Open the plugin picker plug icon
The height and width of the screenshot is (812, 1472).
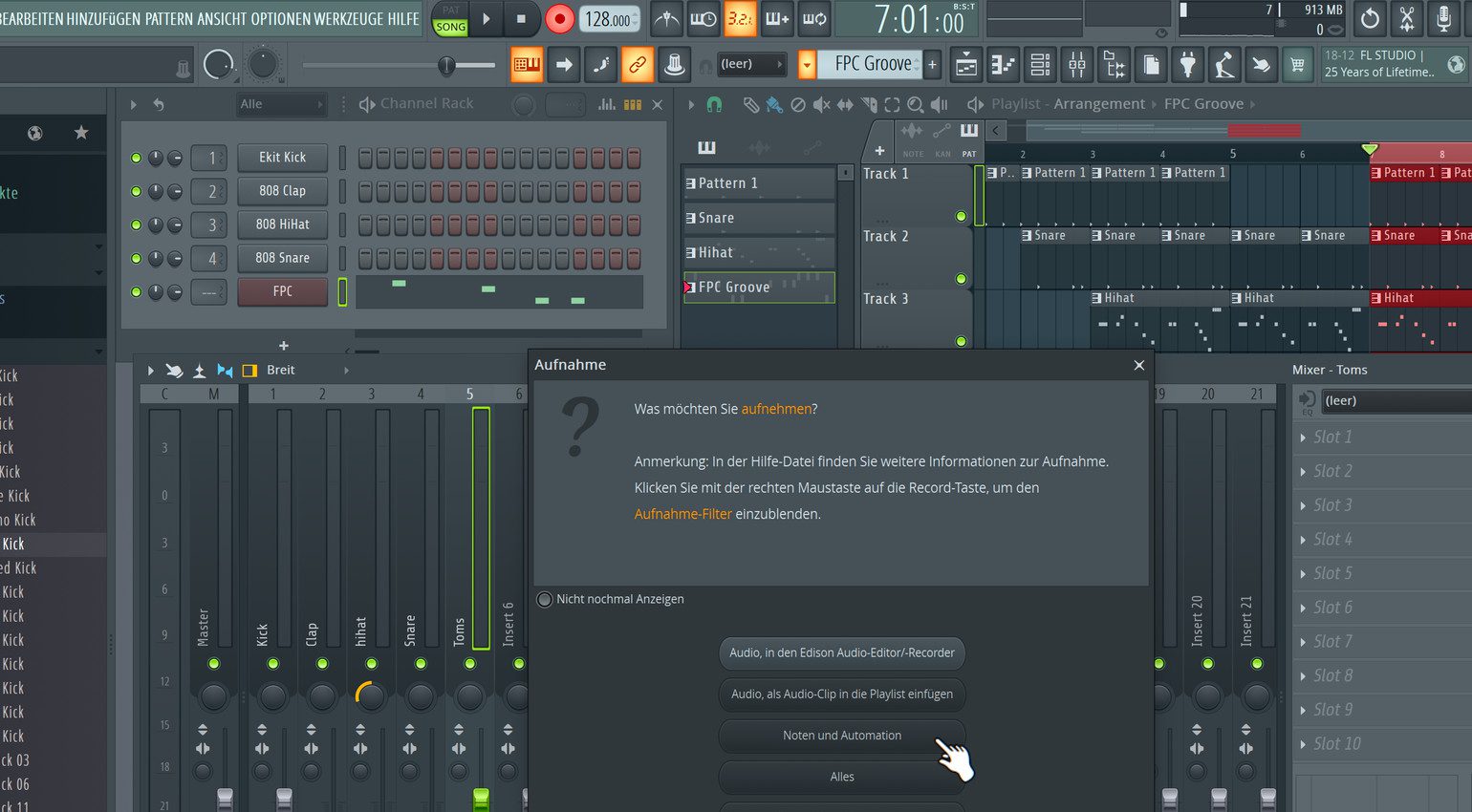1188,64
